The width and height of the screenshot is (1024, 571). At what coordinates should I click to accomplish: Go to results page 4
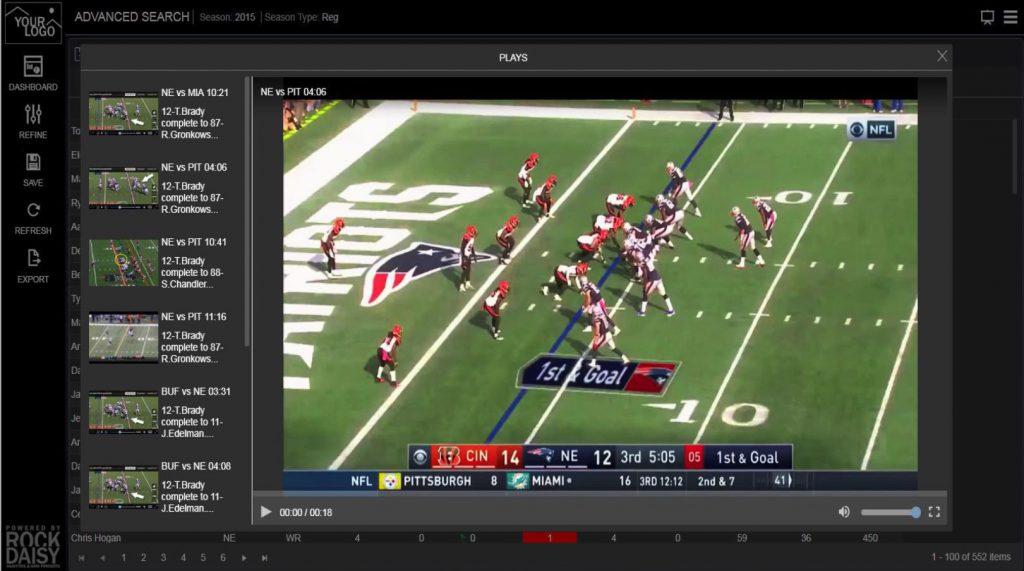point(183,557)
